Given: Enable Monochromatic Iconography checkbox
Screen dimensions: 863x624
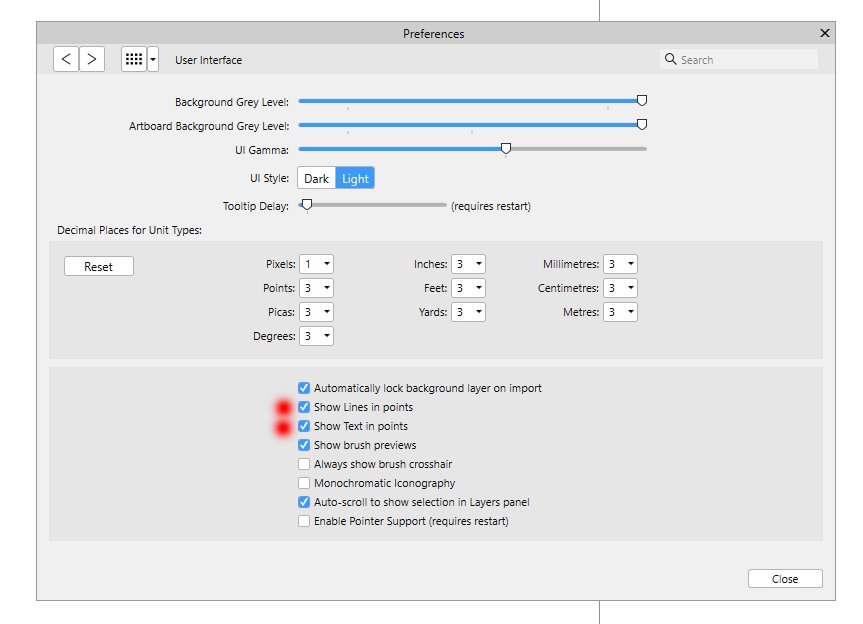Looking at the screenshot, I should coord(304,483).
